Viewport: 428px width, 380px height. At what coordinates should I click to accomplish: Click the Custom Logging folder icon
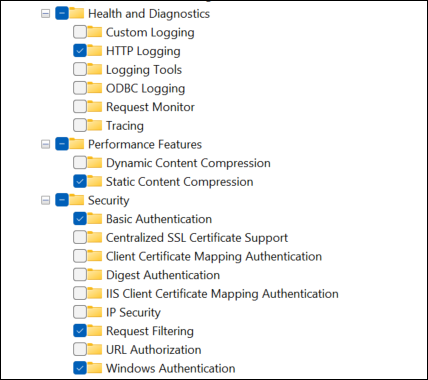click(x=95, y=32)
